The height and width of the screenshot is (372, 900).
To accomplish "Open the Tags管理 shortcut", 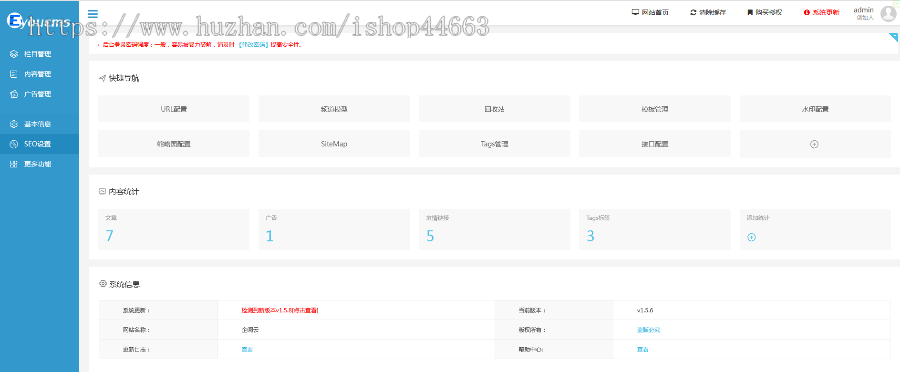I will click(x=494, y=144).
